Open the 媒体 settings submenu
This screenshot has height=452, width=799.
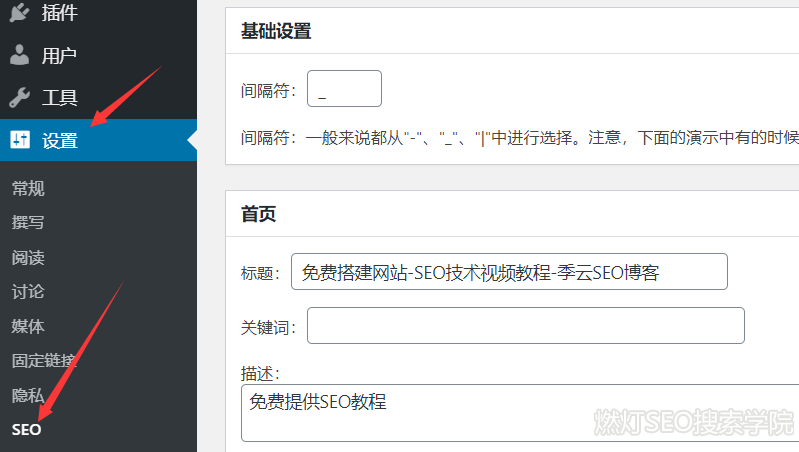coord(28,326)
